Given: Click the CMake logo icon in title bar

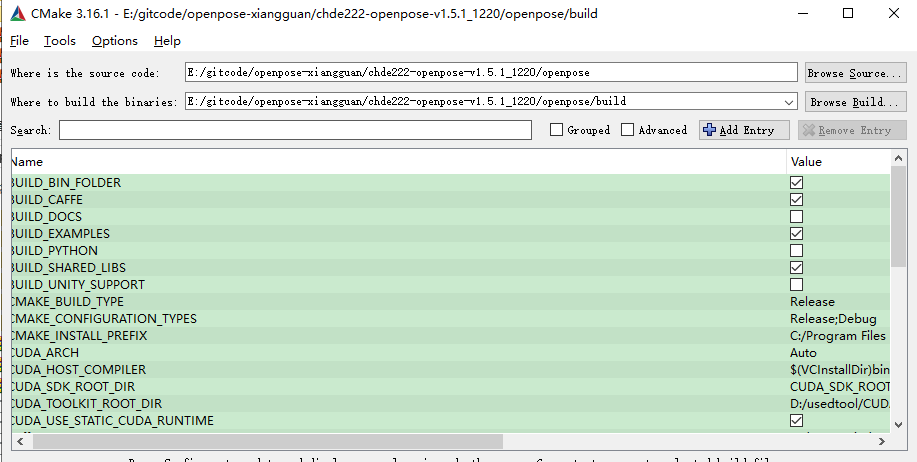Looking at the screenshot, I should (x=18, y=13).
